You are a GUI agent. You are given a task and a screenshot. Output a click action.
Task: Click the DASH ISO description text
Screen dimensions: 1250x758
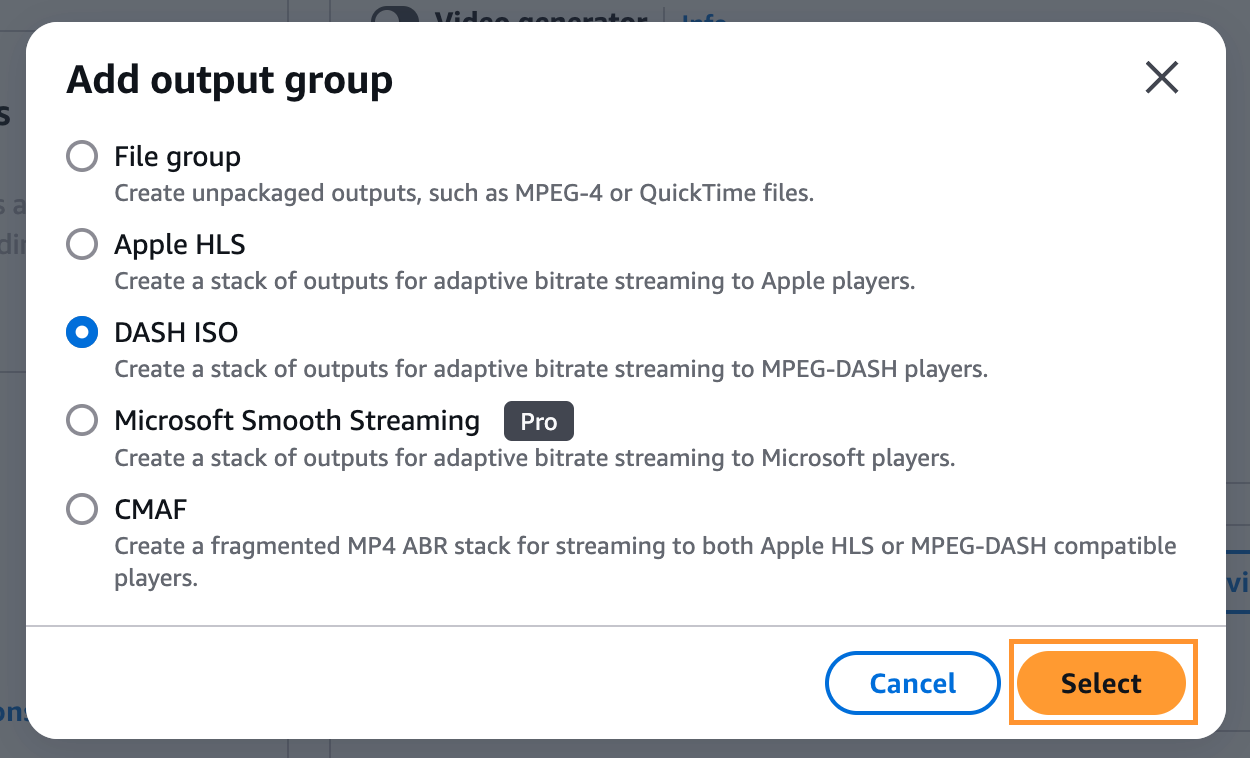click(x=551, y=369)
